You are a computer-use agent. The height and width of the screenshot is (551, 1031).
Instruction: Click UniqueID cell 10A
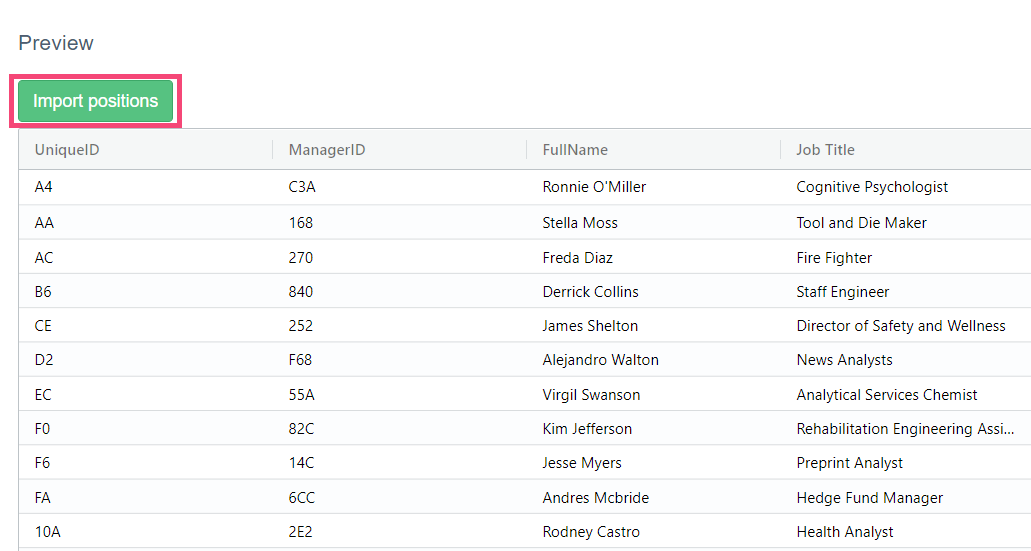(x=47, y=532)
